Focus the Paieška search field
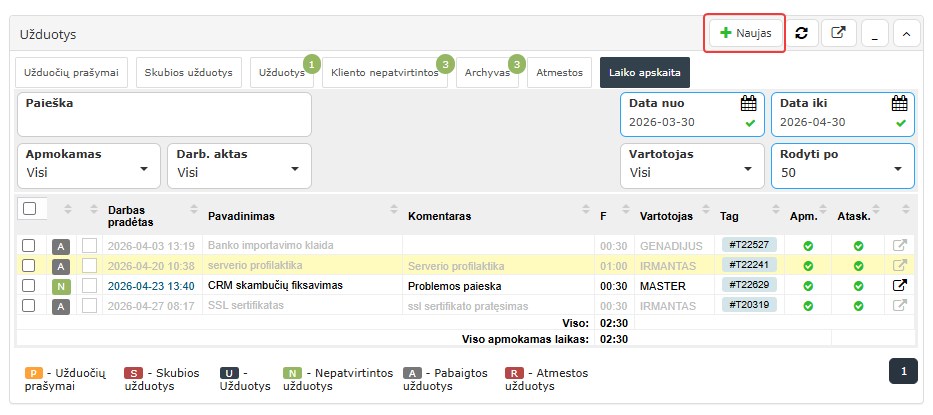 (165, 114)
